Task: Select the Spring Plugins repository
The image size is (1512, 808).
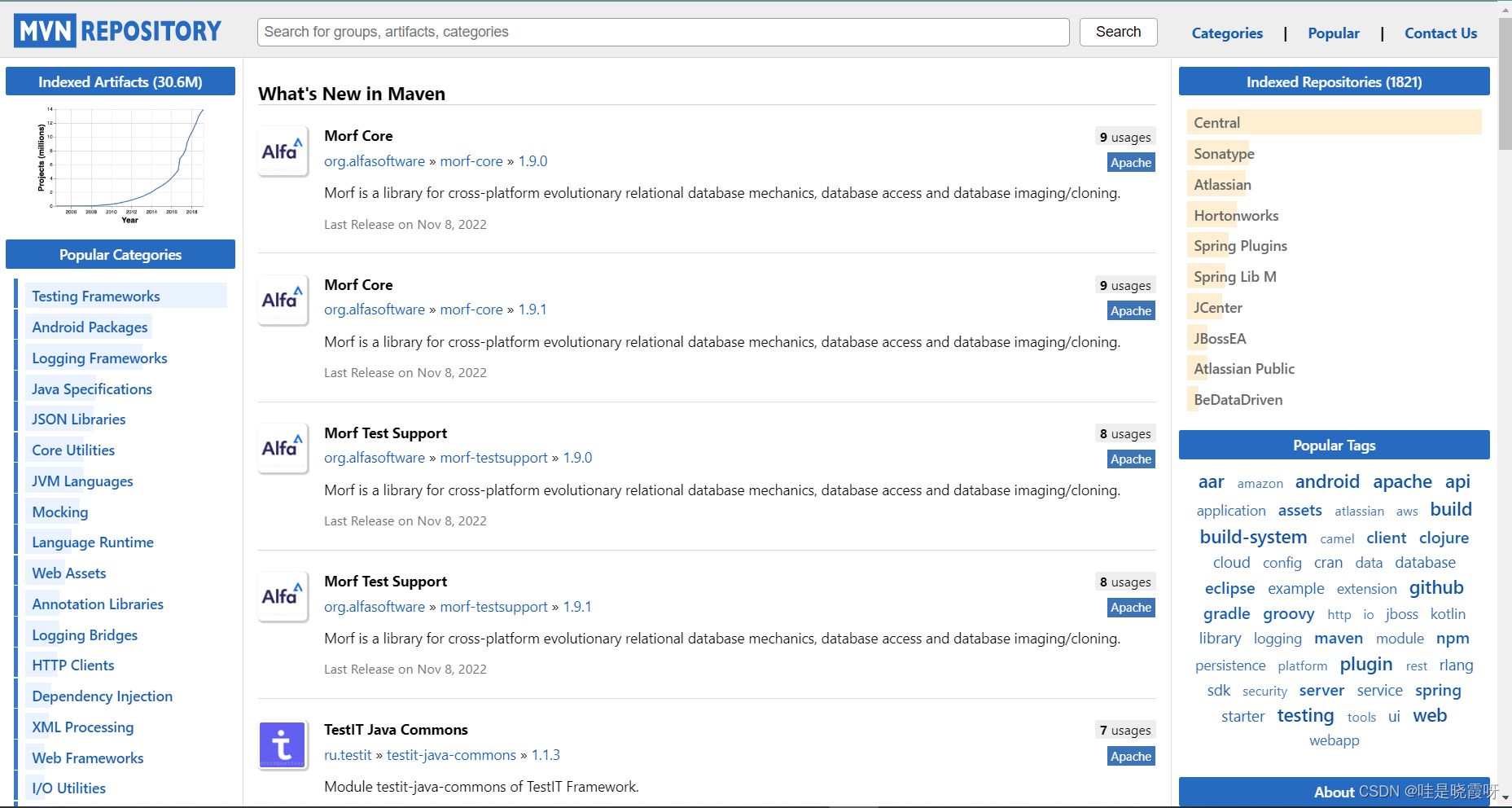Action: coord(1240,246)
